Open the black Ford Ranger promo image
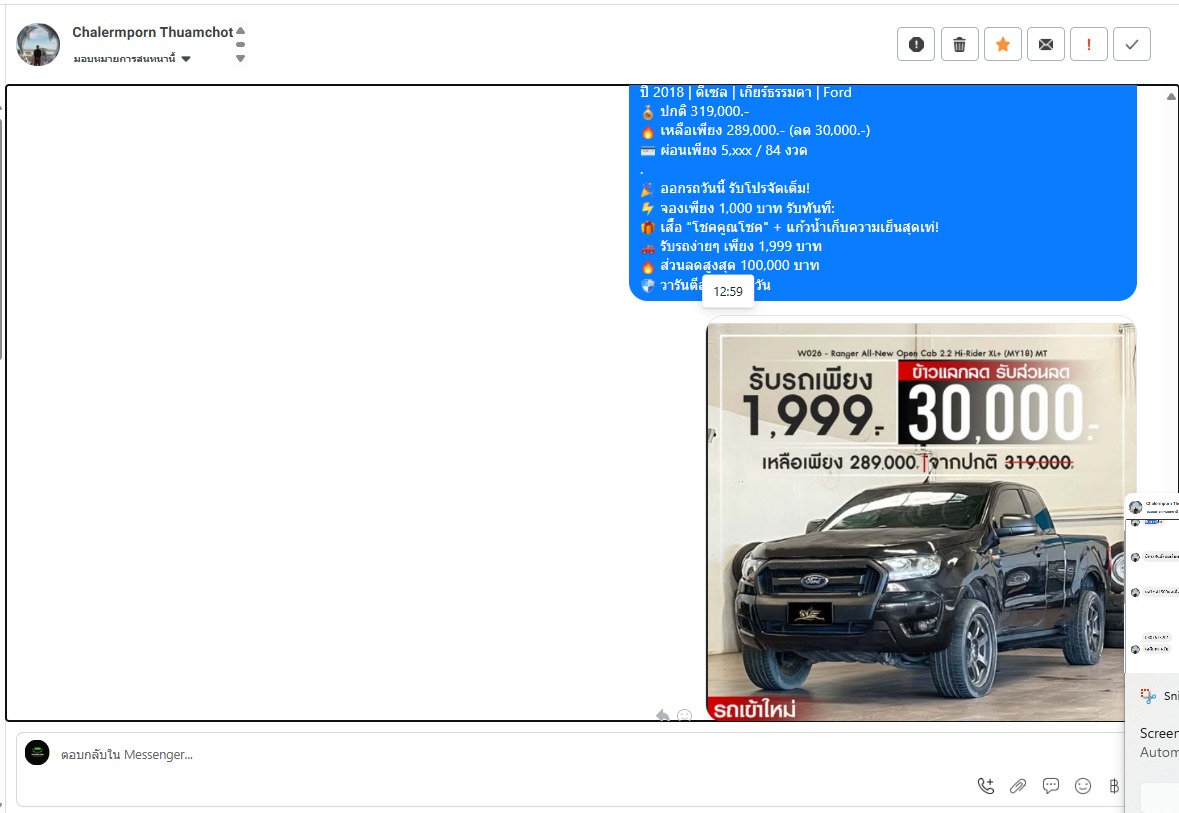 920,521
